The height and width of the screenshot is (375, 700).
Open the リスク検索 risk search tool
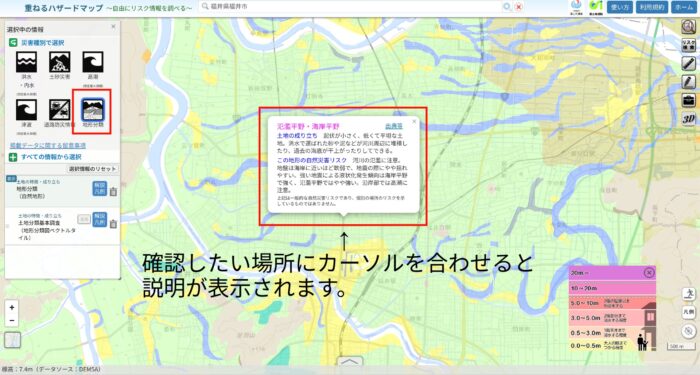[689, 45]
